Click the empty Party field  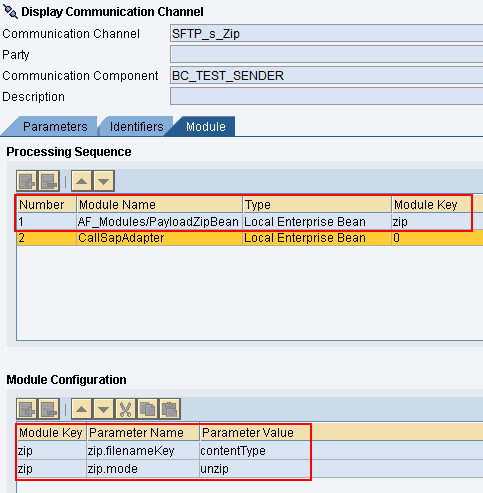pyautogui.click(x=327, y=54)
